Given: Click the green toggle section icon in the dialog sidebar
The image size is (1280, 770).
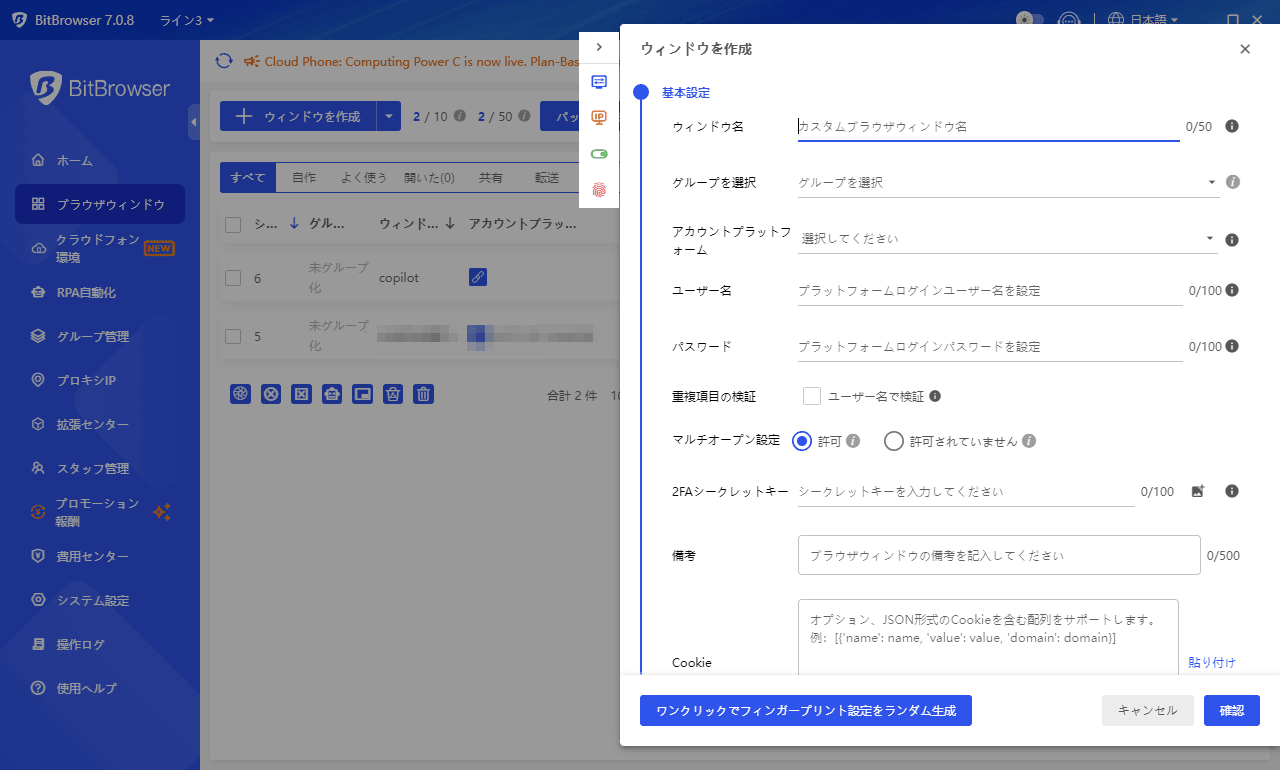Looking at the screenshot, I should (598, 153).
